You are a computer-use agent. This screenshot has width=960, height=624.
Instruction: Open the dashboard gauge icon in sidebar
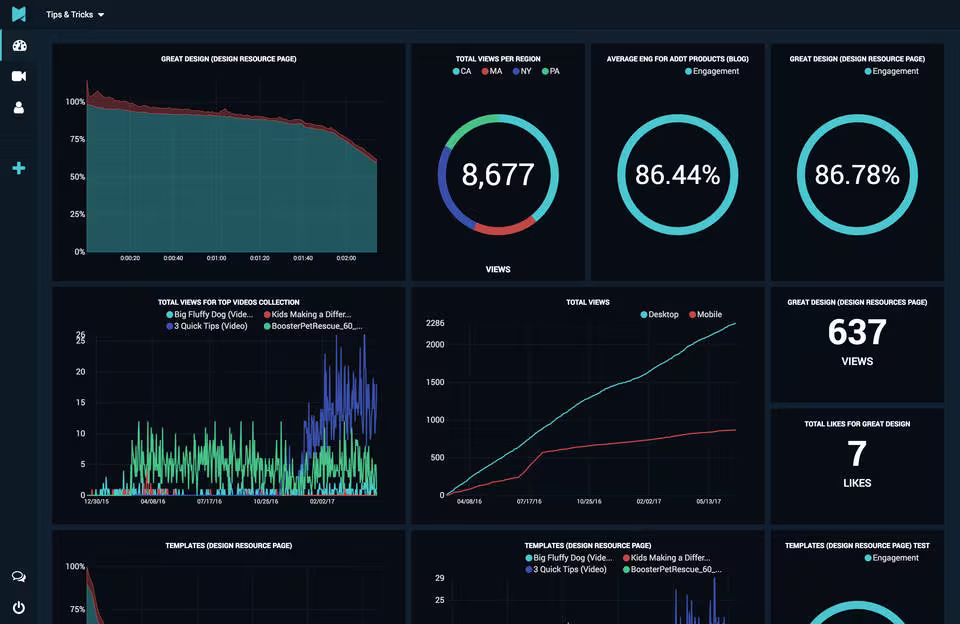tap(20, 46)
